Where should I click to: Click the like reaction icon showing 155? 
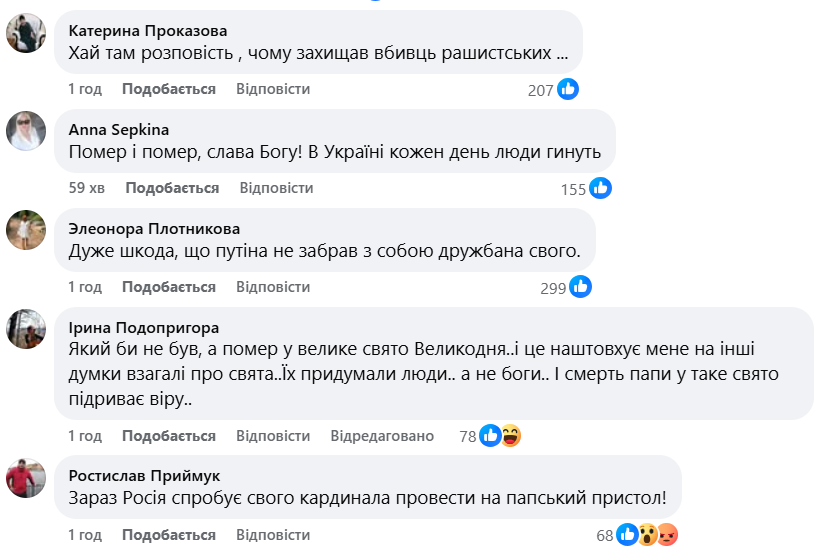(600, 188)
